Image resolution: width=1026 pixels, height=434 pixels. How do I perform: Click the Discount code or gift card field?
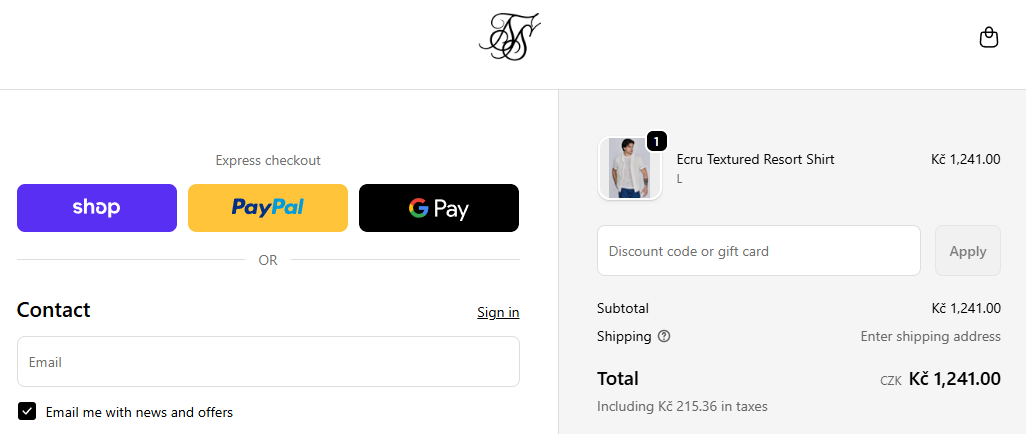pos(758,251)
